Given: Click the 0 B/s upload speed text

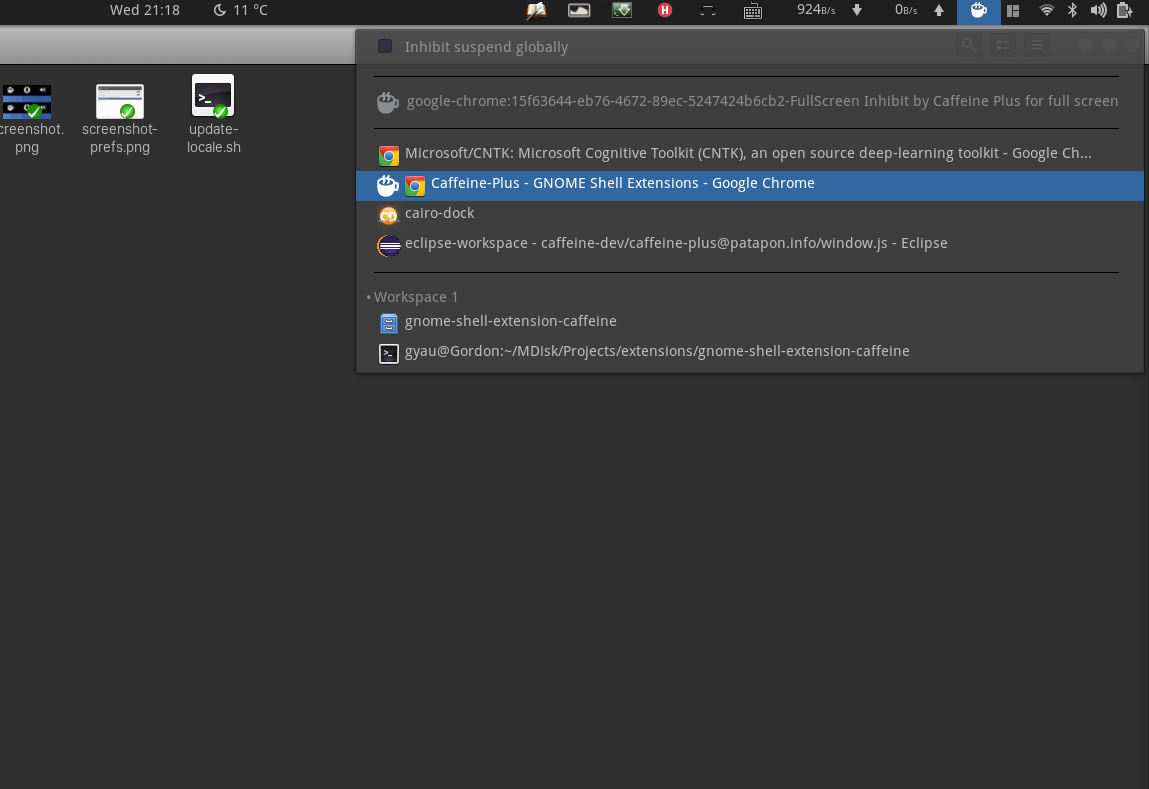Looking at the screenshot, I should tap(906, 10).
